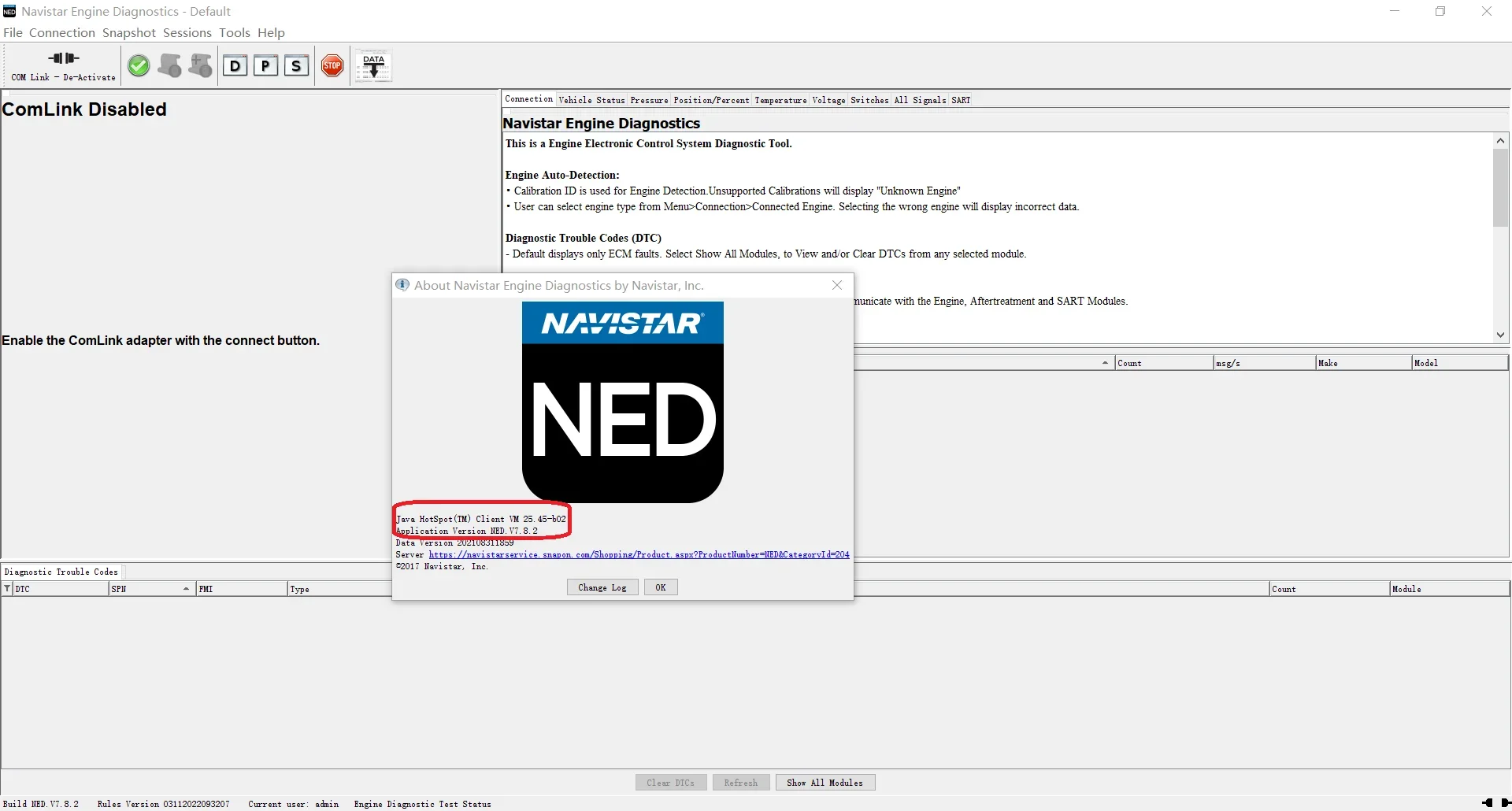Sort by the Model column header
Viewport: 1512px width, 811px height.
[1461, 363]
